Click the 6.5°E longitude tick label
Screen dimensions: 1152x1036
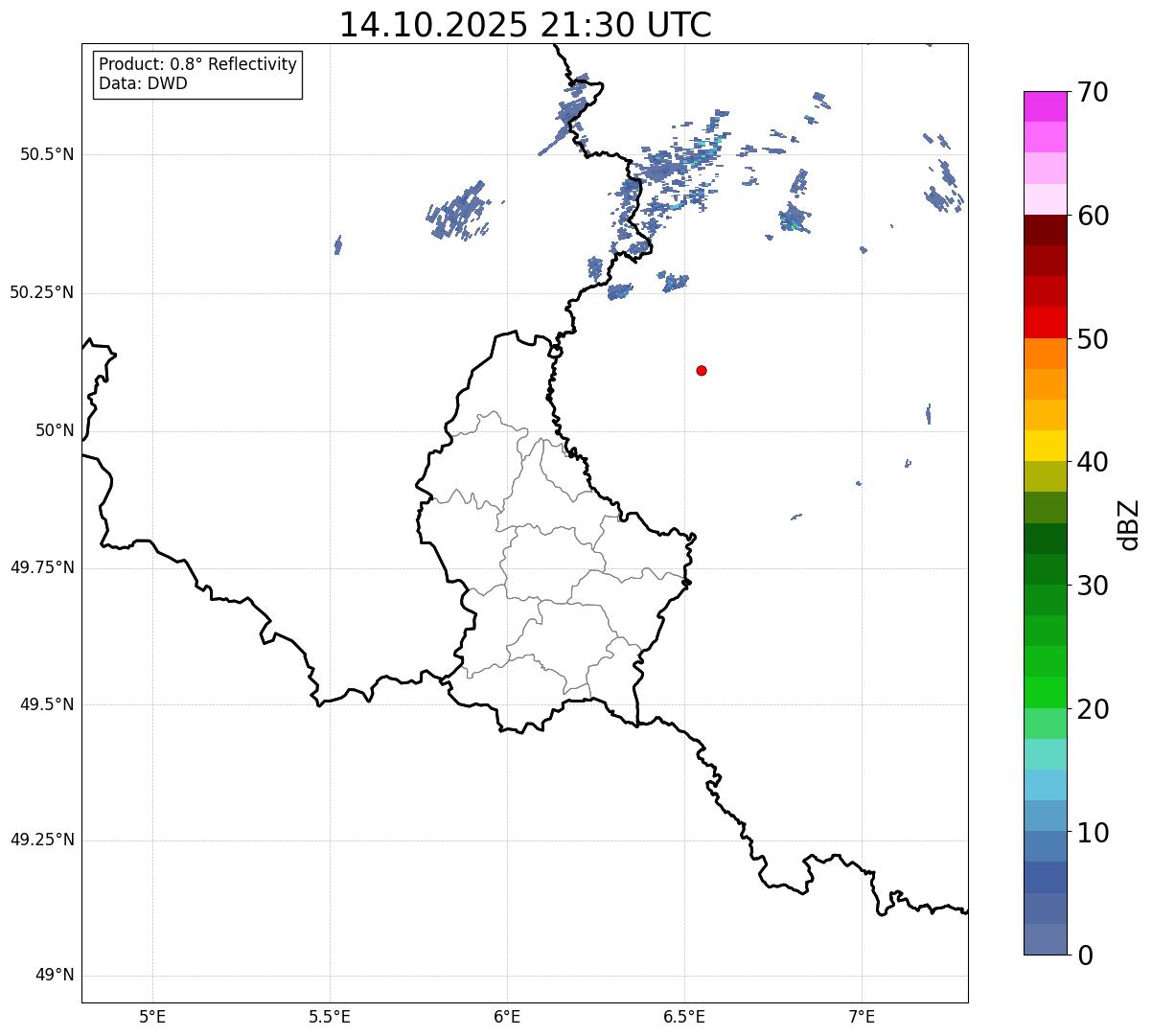(x=684, y=1016)
